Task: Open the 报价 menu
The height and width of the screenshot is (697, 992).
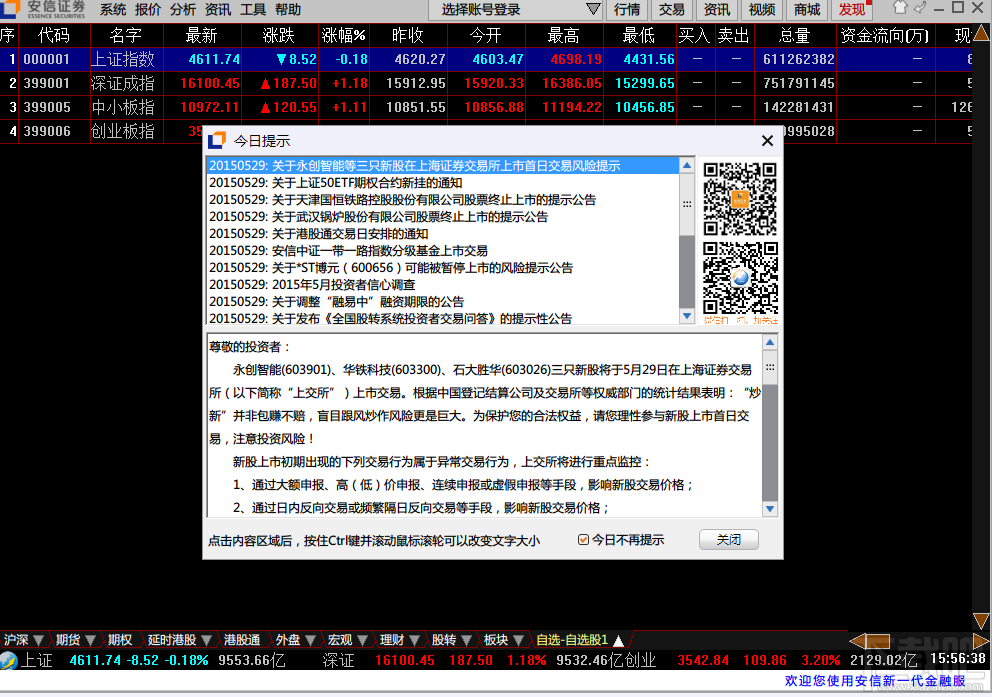Action: click(x=148, y=9)
